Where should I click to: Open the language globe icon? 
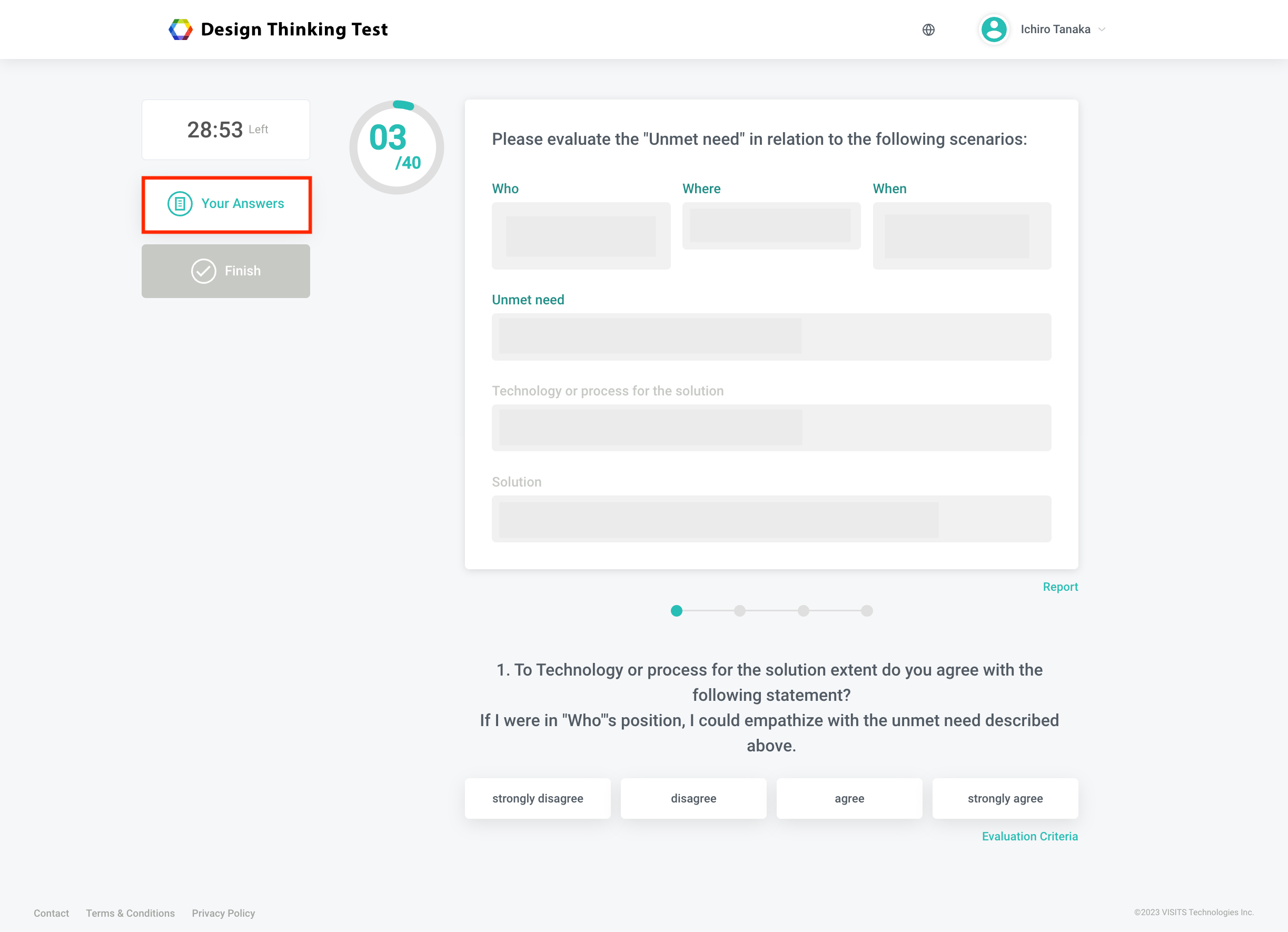(x=928, y=29)
